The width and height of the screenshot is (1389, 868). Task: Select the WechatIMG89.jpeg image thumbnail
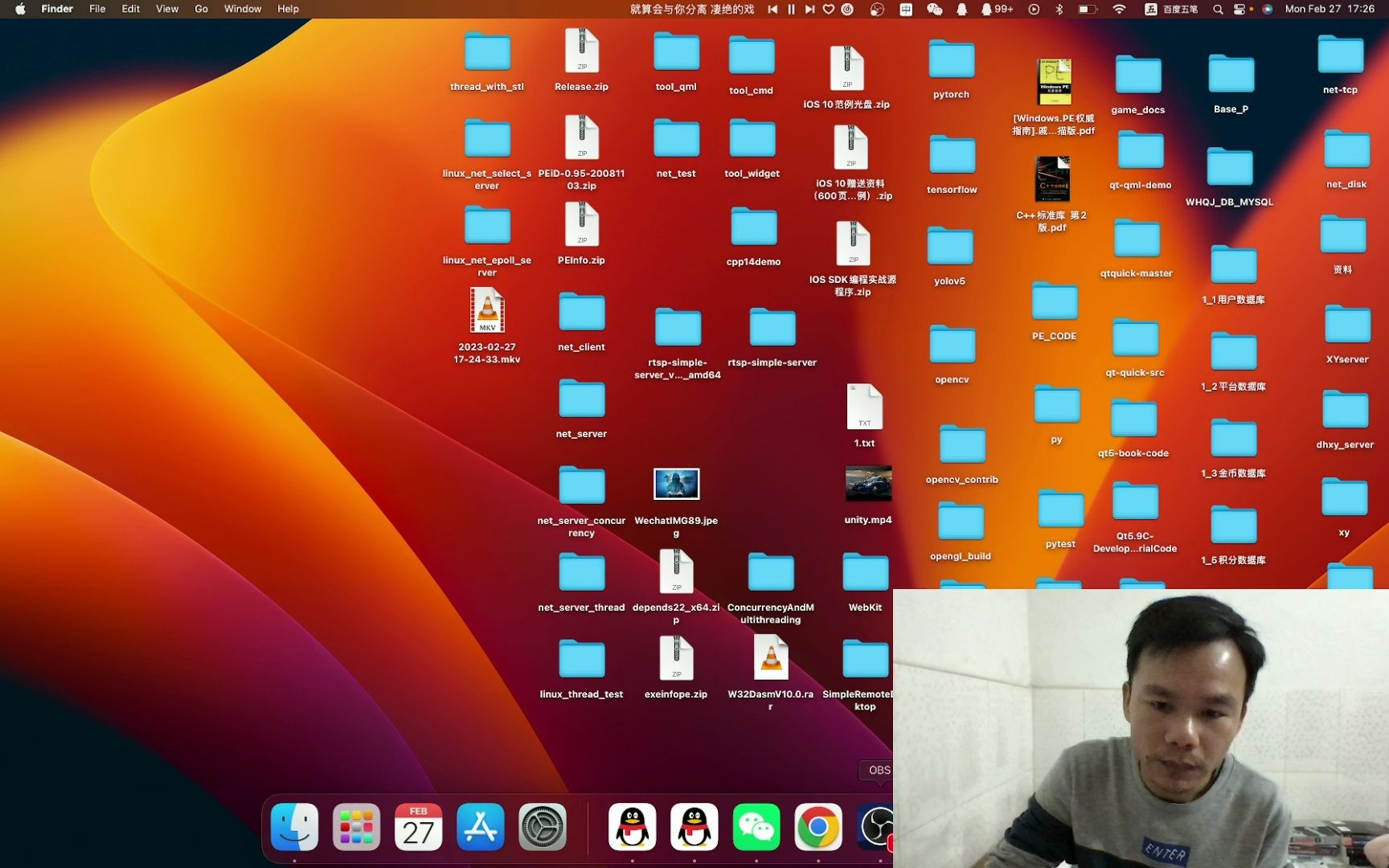(x=676, y=484)
